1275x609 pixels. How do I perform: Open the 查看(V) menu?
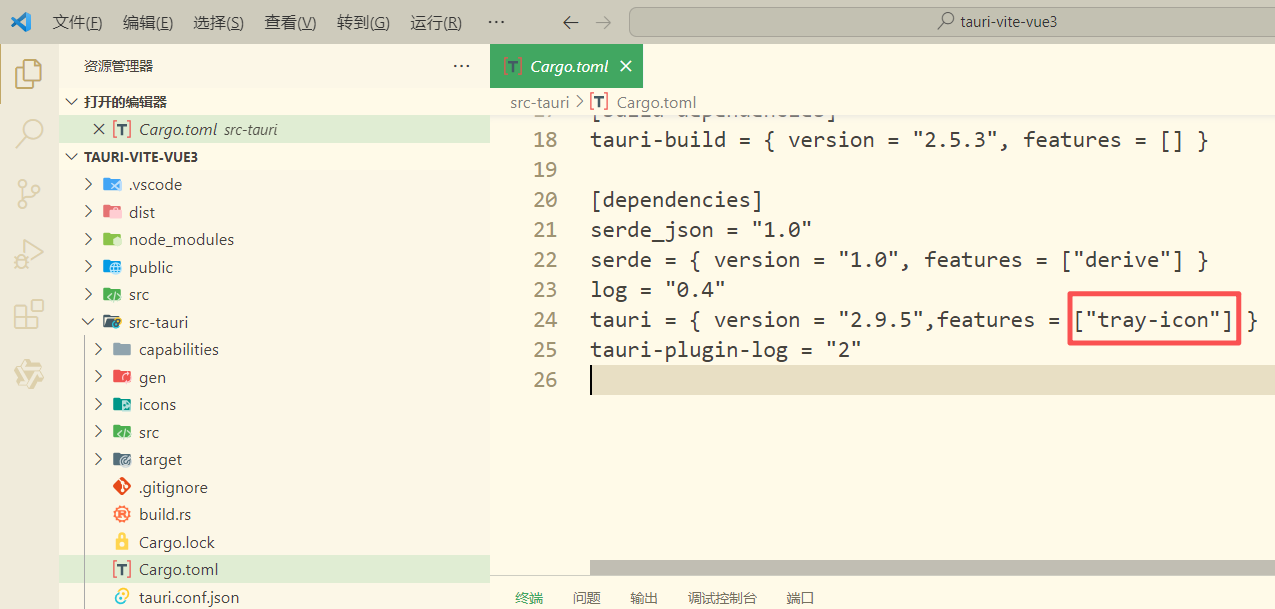pos(290,22)
